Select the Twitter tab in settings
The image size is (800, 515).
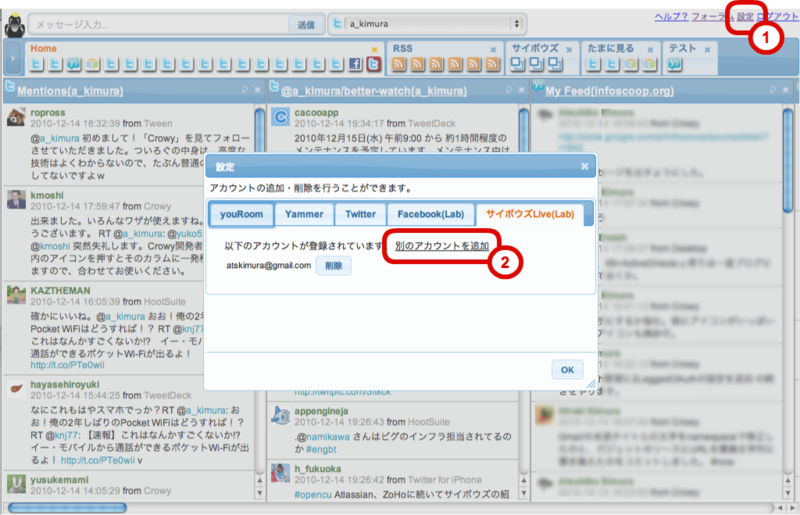tap(360, 214)
